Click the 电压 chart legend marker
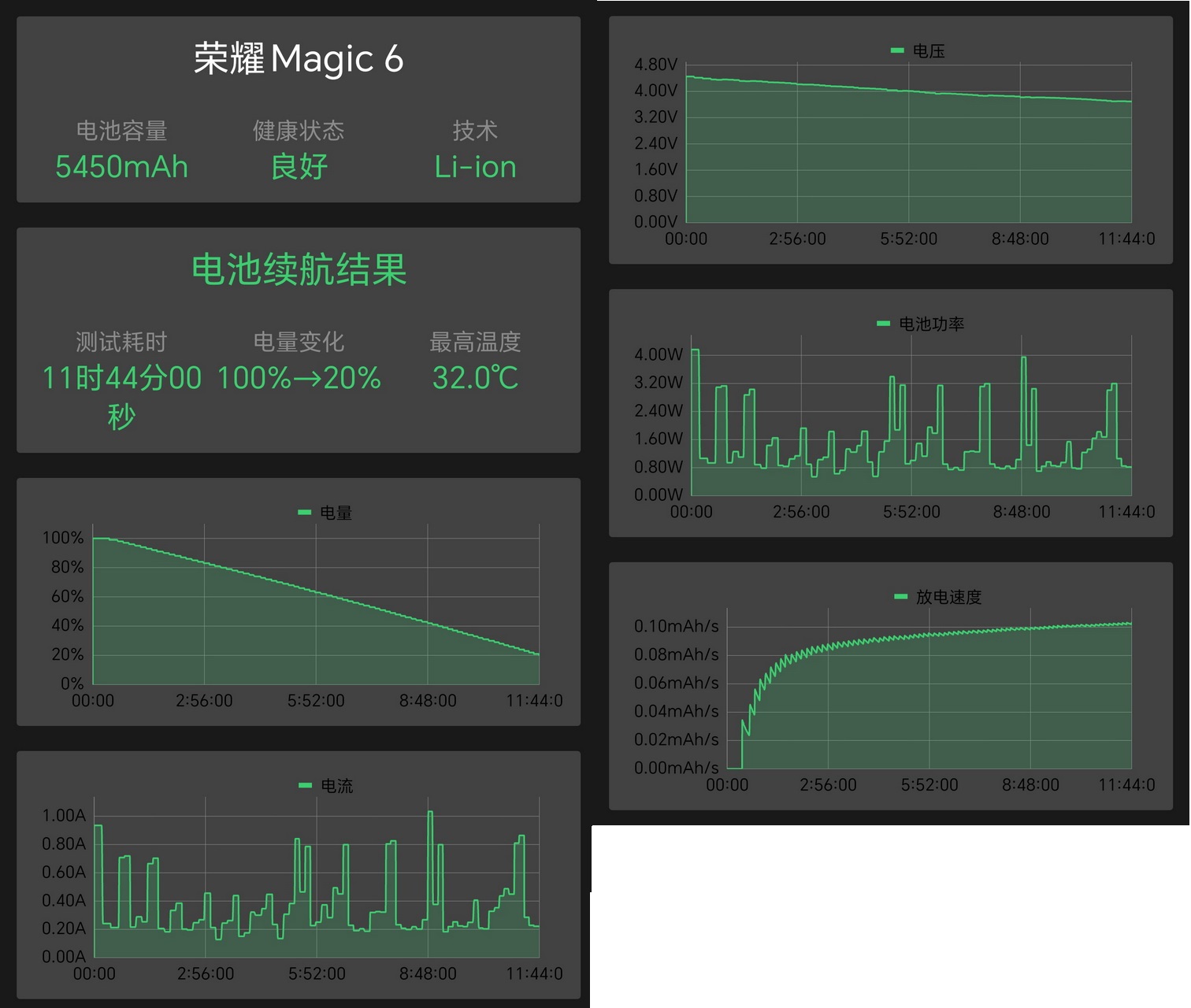 pyautogui.click(x=897, y=50)
